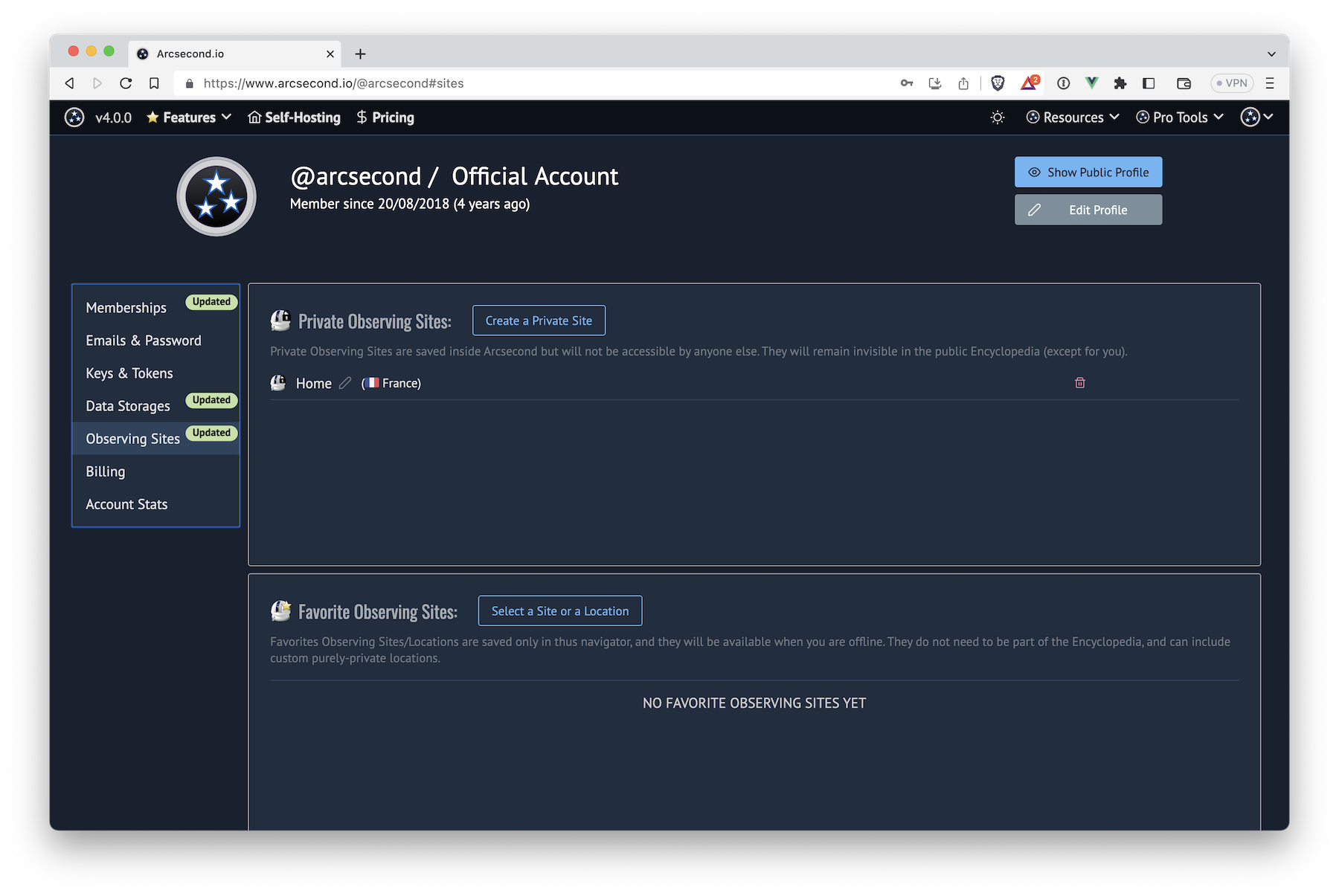Expand the Resources dropdown
Image resolution: width=1339 pixels, height=896 pixels.
[1071, 117]
